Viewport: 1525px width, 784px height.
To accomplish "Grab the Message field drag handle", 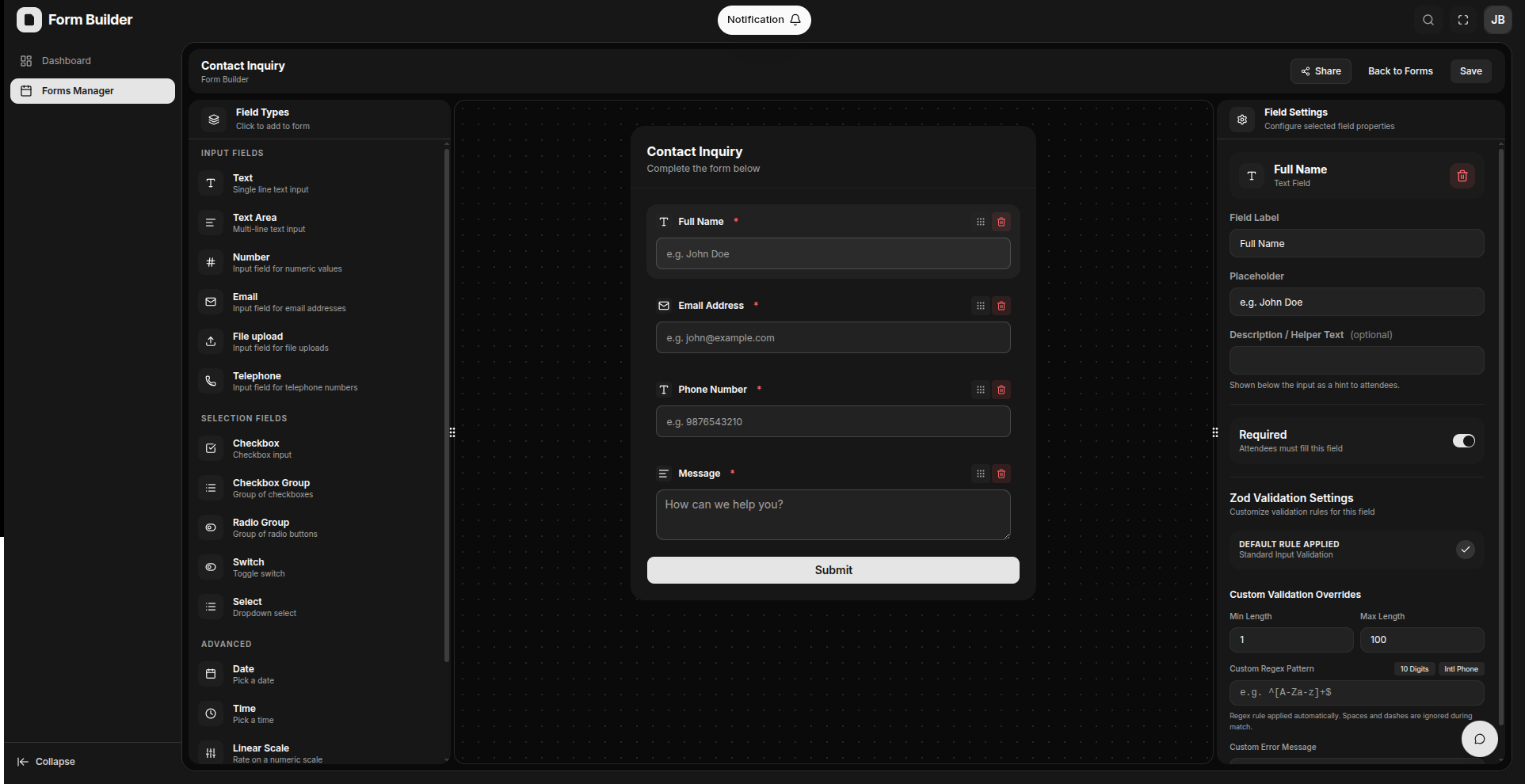I will pyautogui.click(x=981, y=474).
